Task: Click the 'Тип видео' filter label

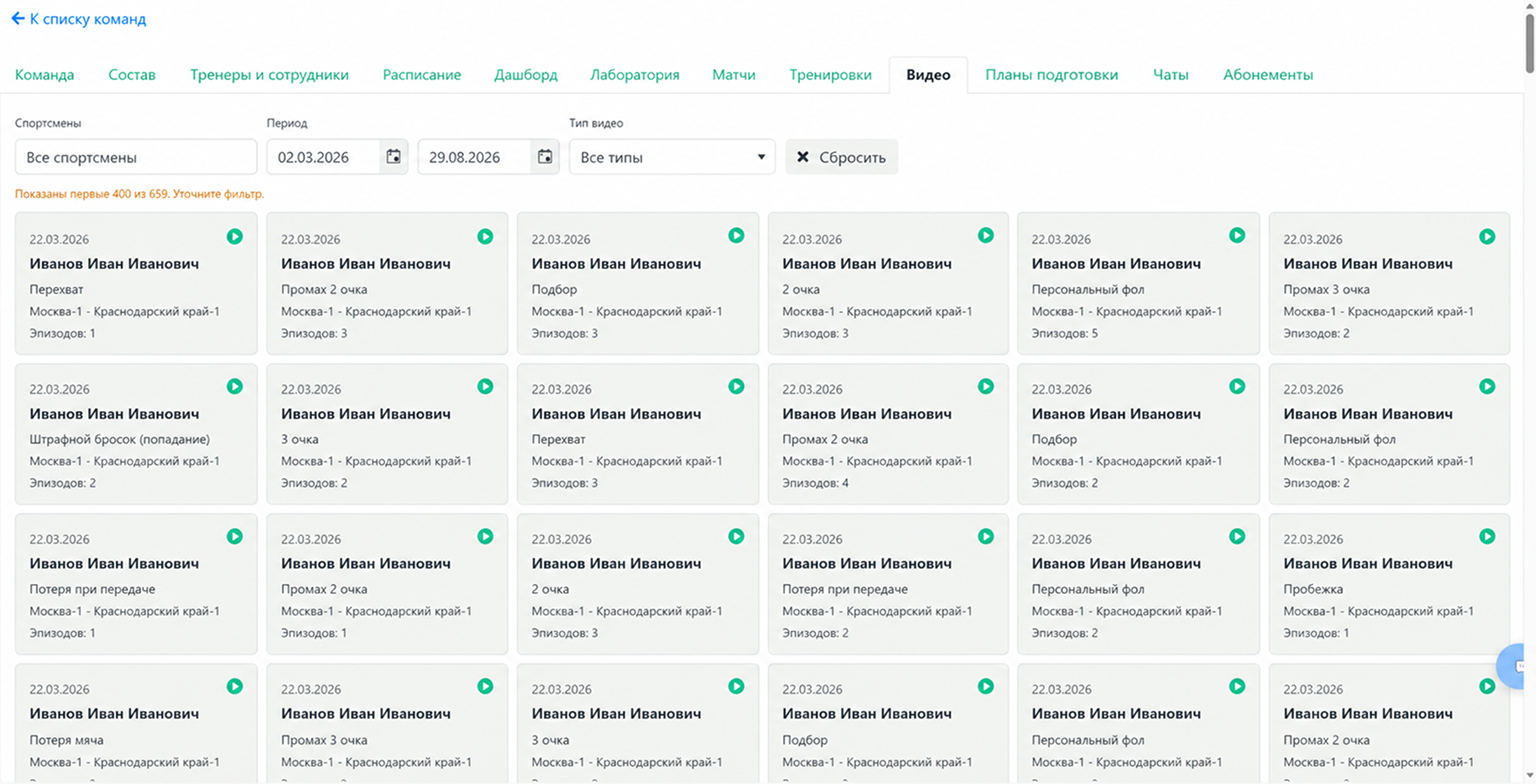Action: point(596,123)
